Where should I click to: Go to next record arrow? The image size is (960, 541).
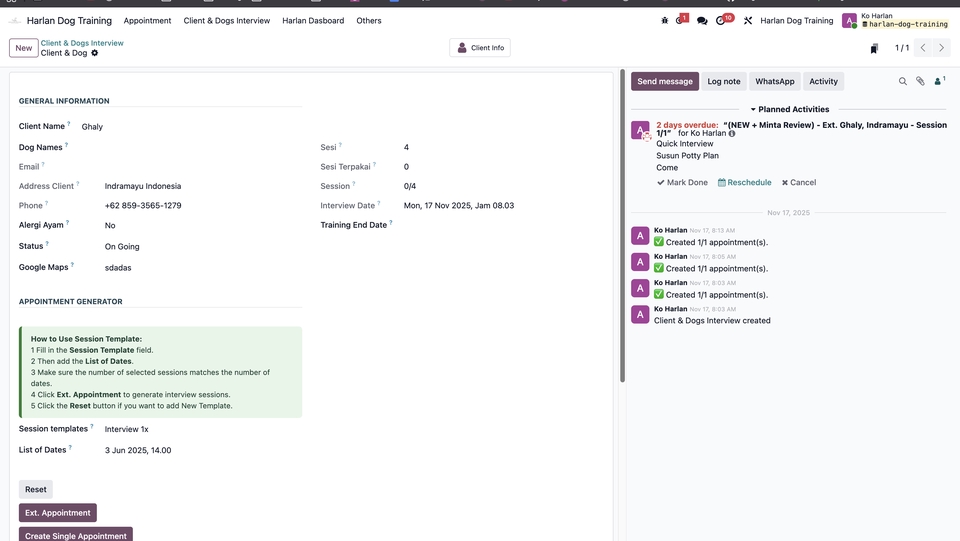(942, 48)
